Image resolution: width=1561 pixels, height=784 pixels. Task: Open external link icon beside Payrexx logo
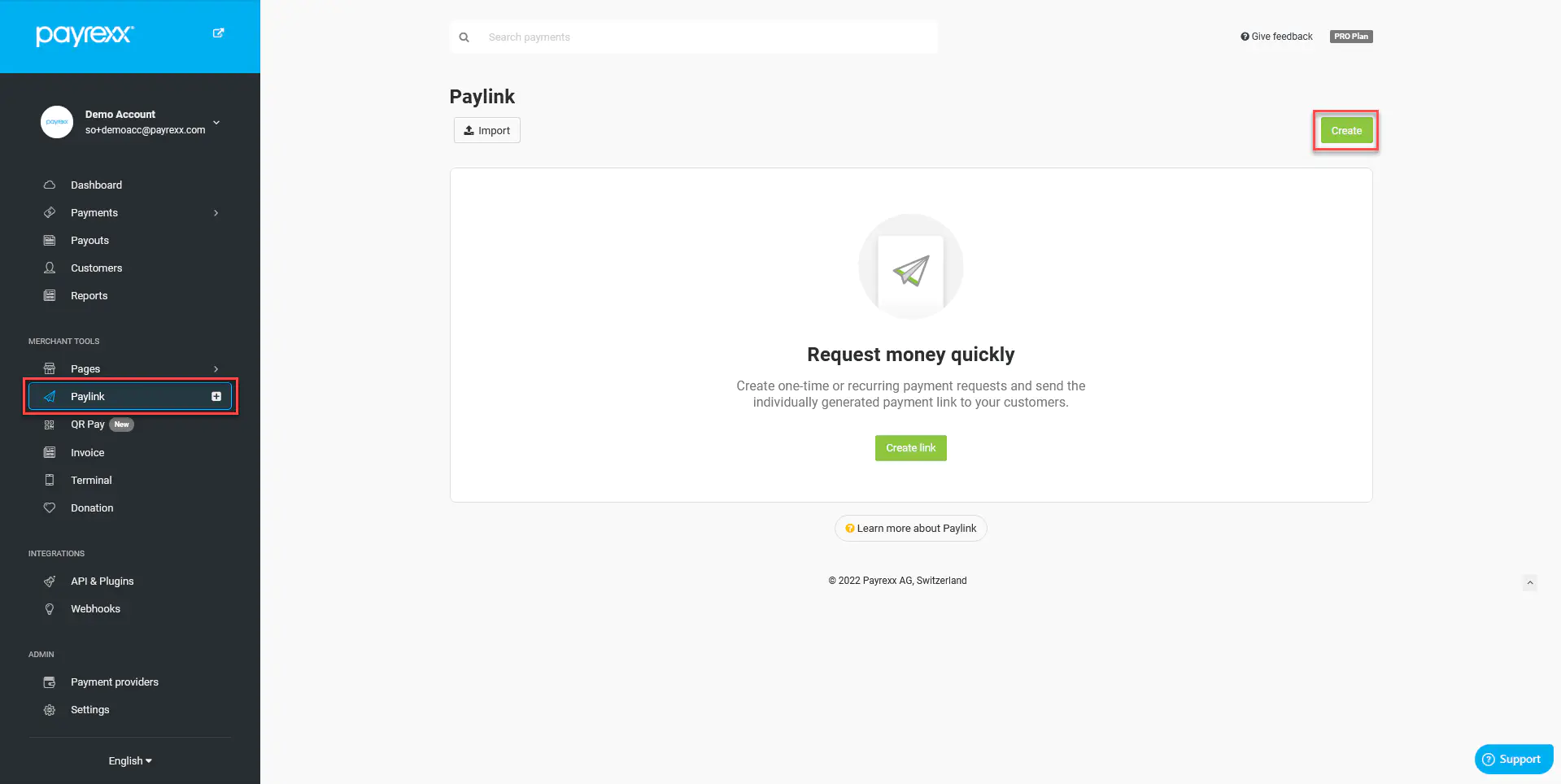click(x=218, y=33)
